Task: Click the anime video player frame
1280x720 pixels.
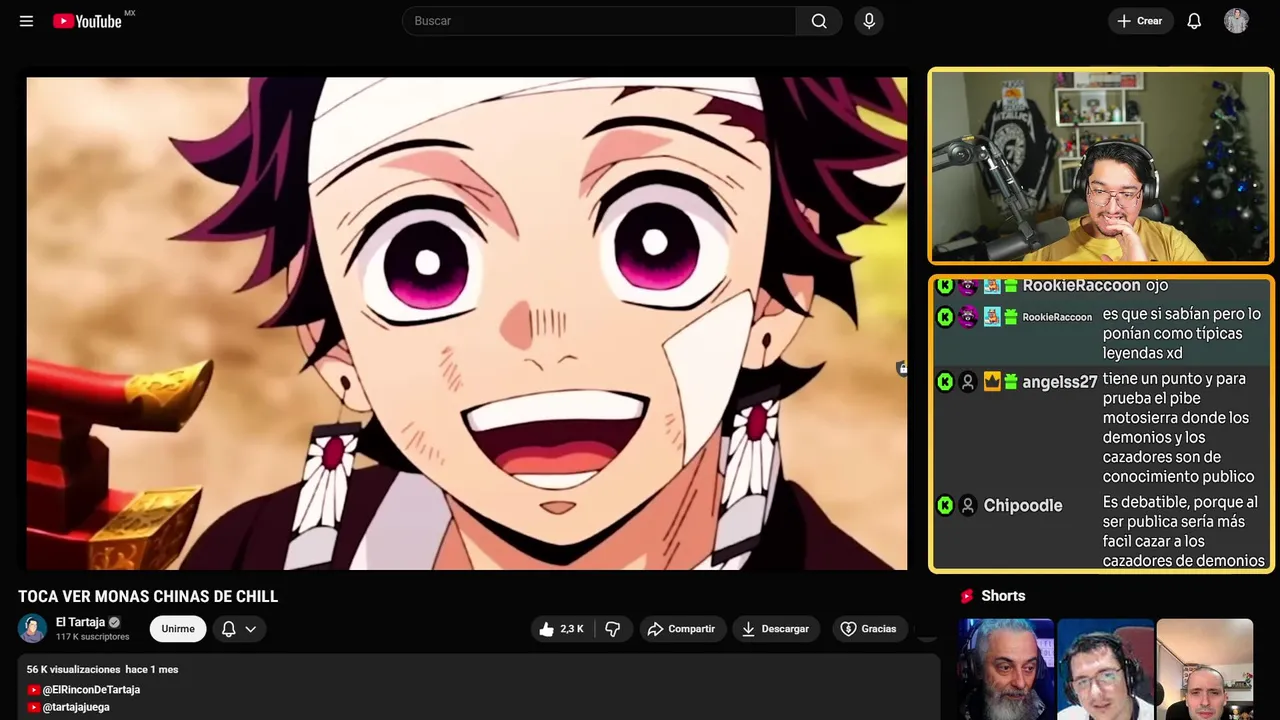Action: (x=467, y=323)
